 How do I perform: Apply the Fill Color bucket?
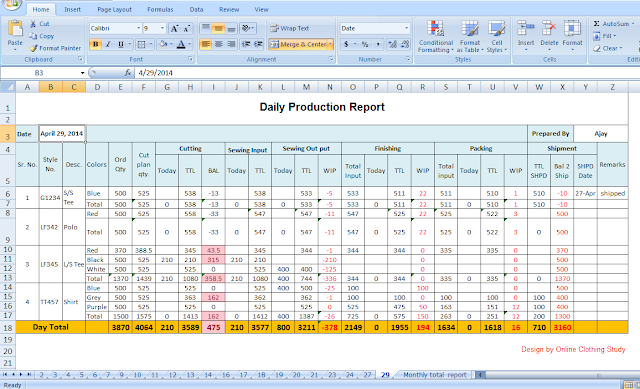point(163,44)
